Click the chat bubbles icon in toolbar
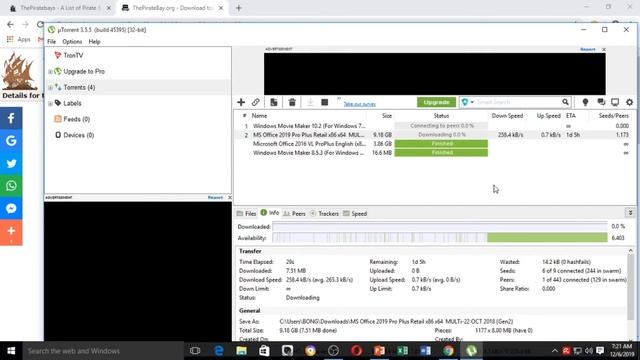 [x=601, y=102]
